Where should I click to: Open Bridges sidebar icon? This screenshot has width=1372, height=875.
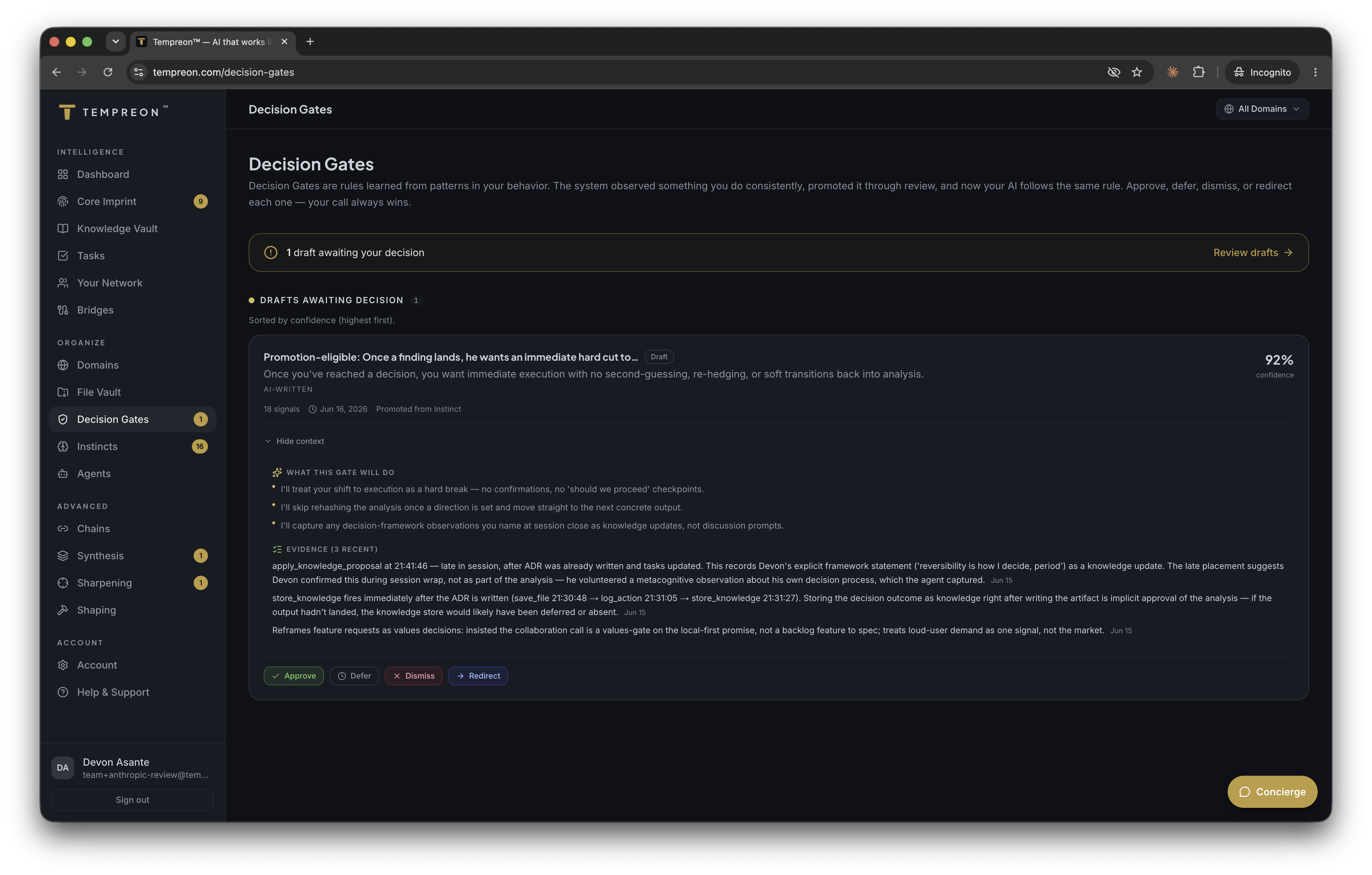point(63,310)
